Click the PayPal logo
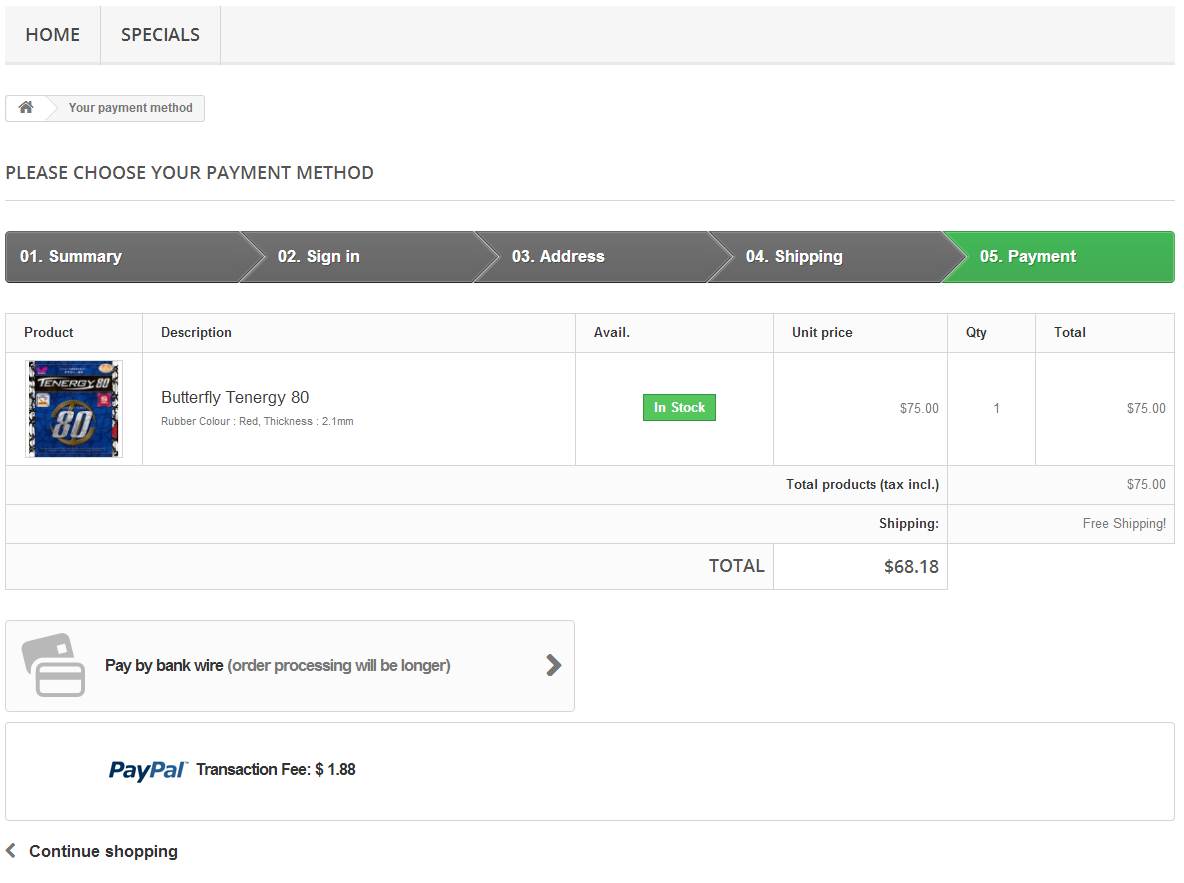The image size is (1184, 883). click(147, 770)
